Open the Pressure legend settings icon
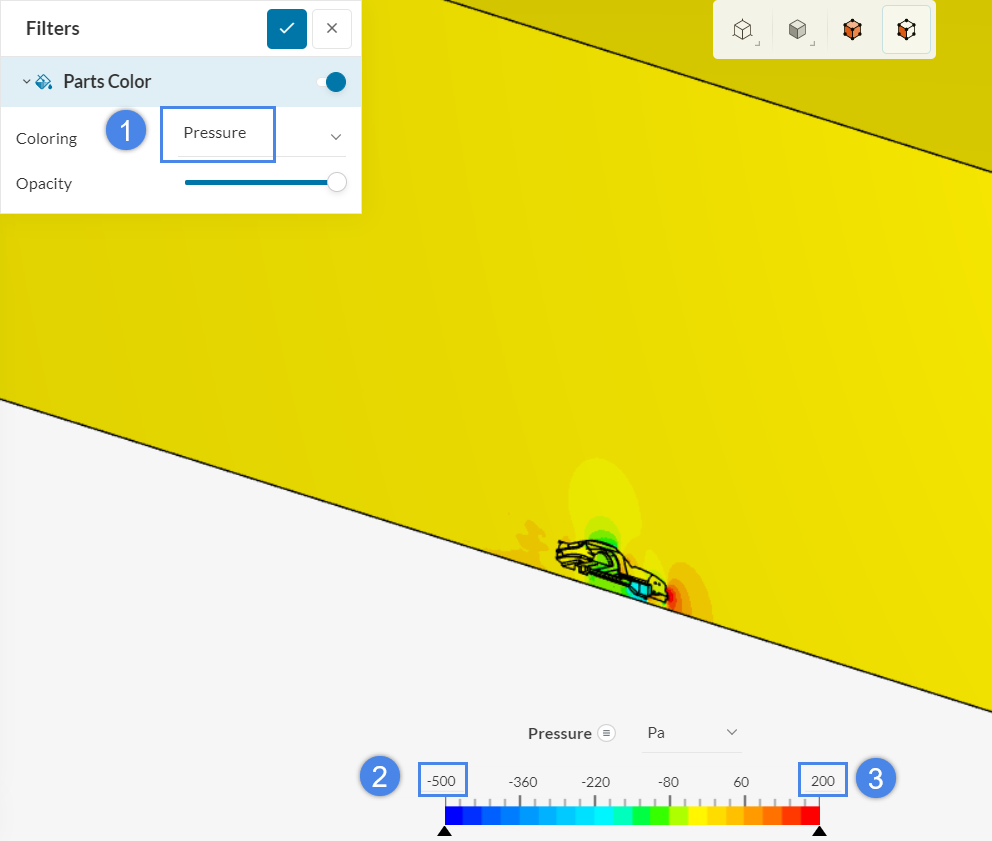The image size is (992, 841). point(609,733)
